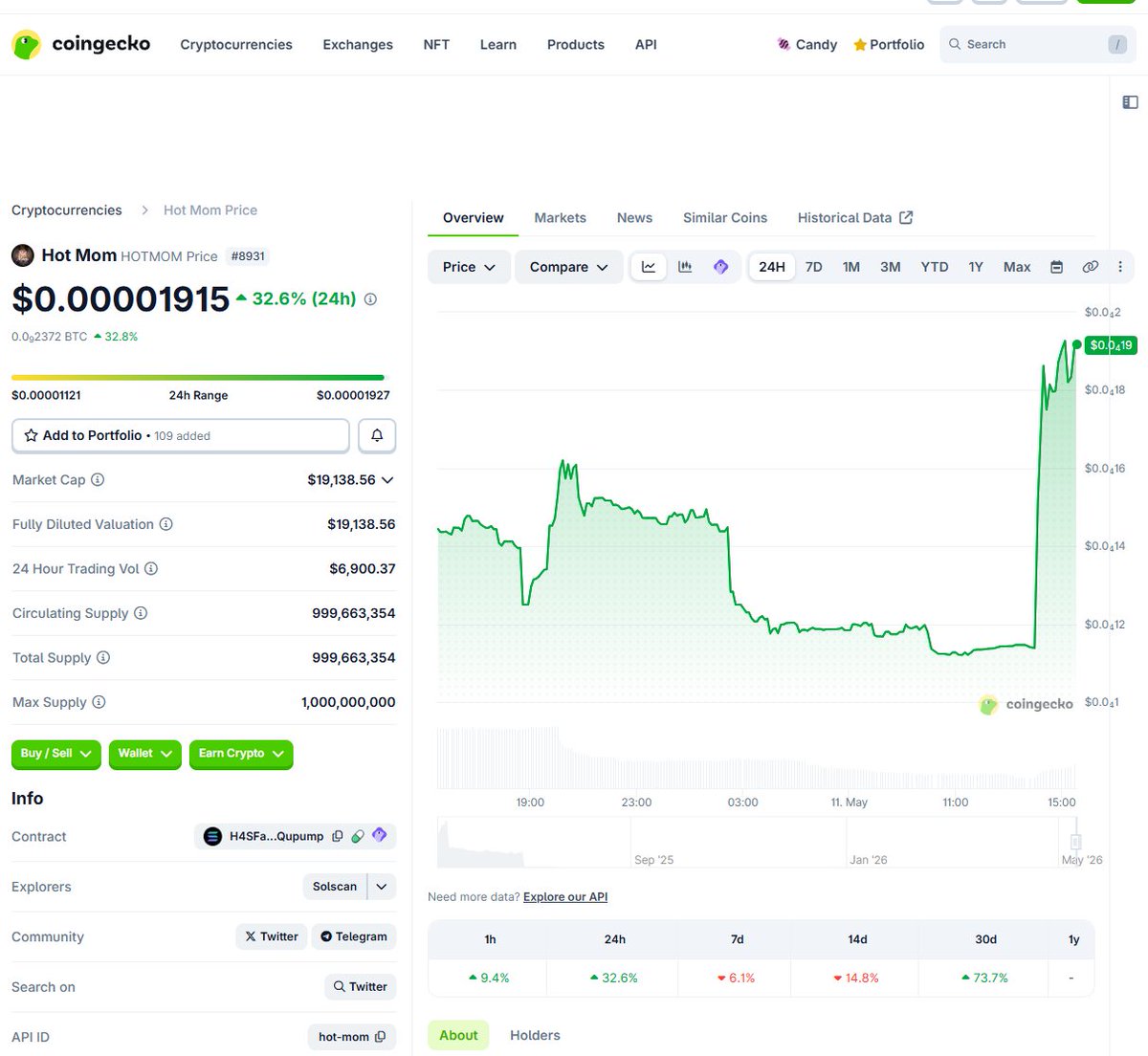This screenshot has height=1056, width=1148.
Task: Open the NFT nav menu
Action: click(x=436, y=44)
